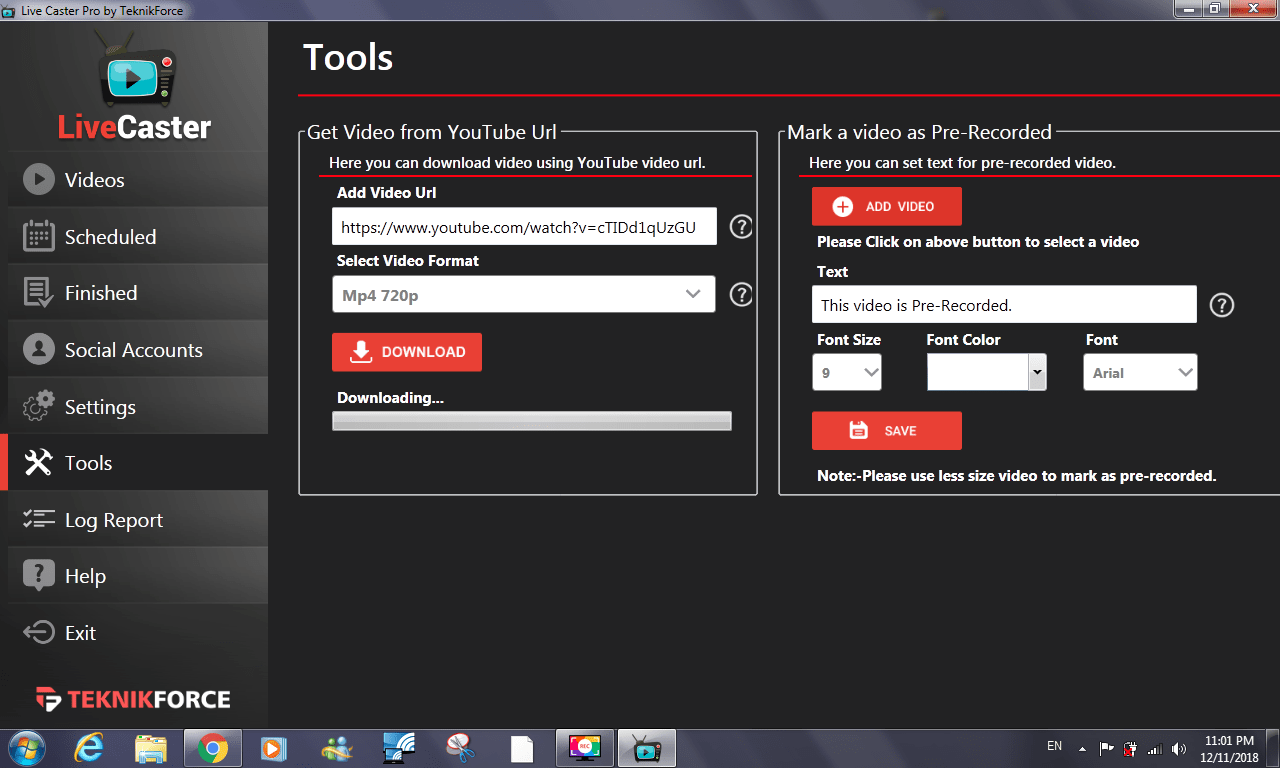Viewport: 1280px width, 768px height.
Task: Open the Select Video Format dropdown
Action: [x=524, y=294]
